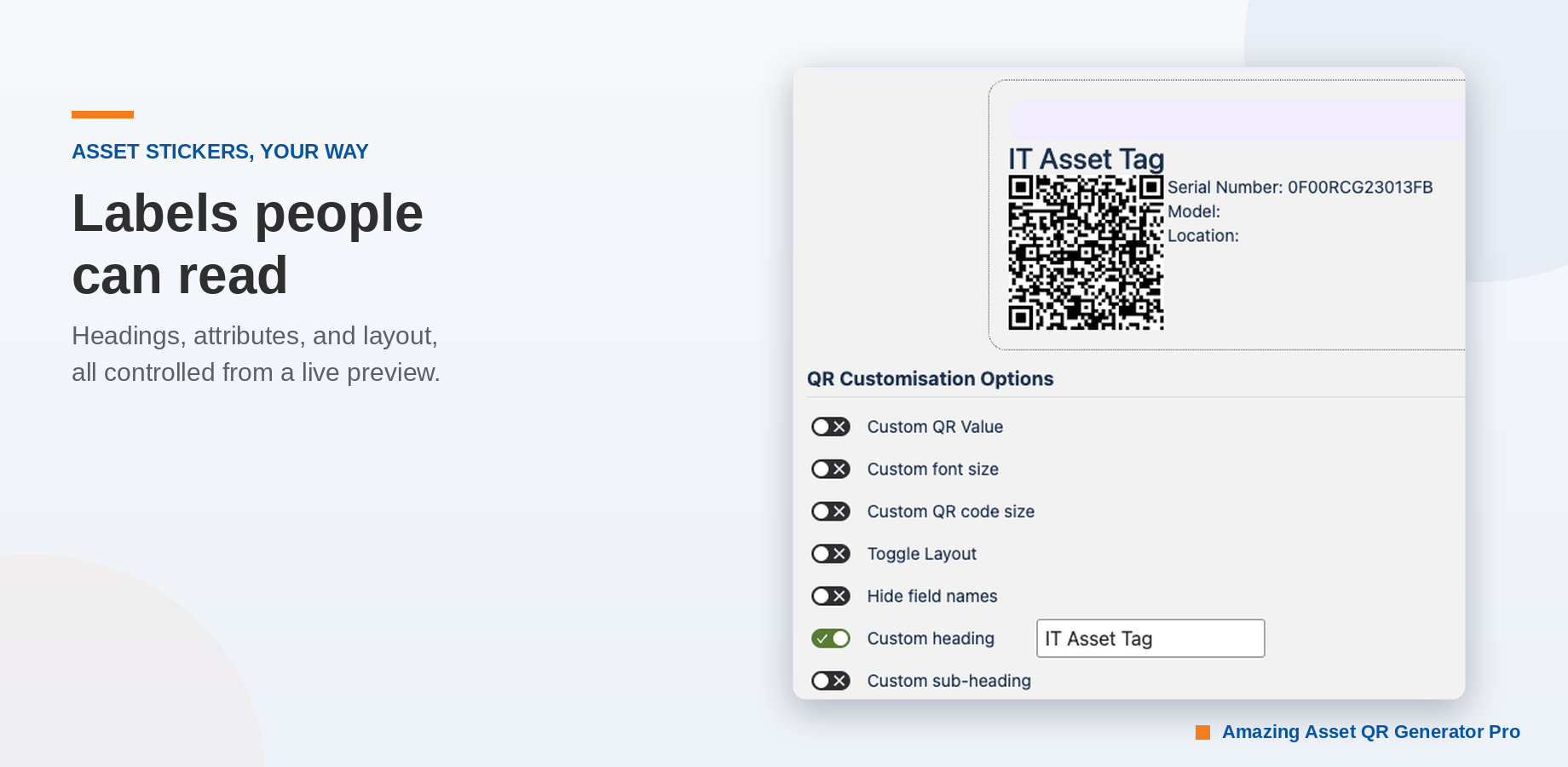Select the Serial Number: 0F00RCG23013FB text
The image size is (1568, 767).
(1300, 187)
